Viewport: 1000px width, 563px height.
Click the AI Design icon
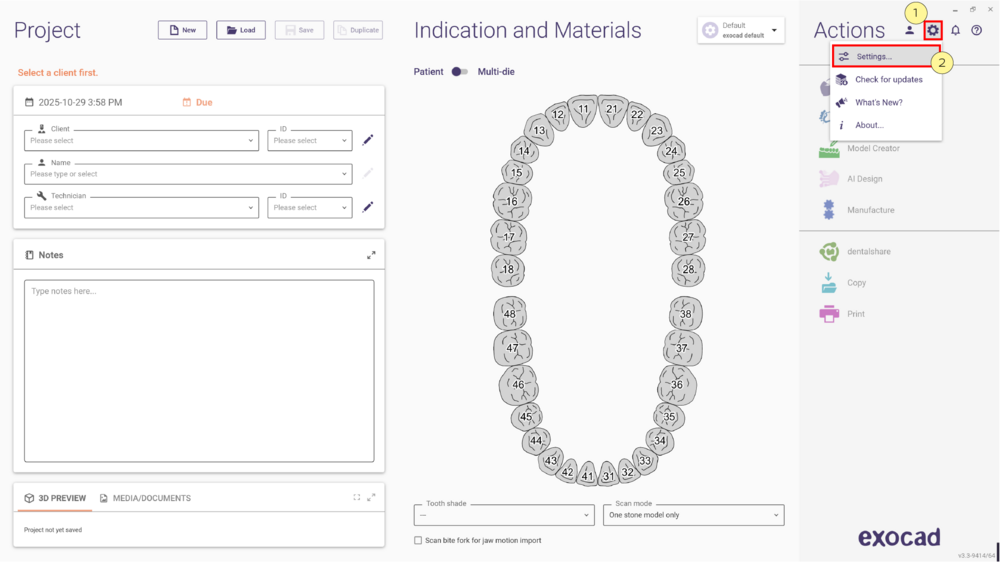pyautogui.click(x=828, y=179)
